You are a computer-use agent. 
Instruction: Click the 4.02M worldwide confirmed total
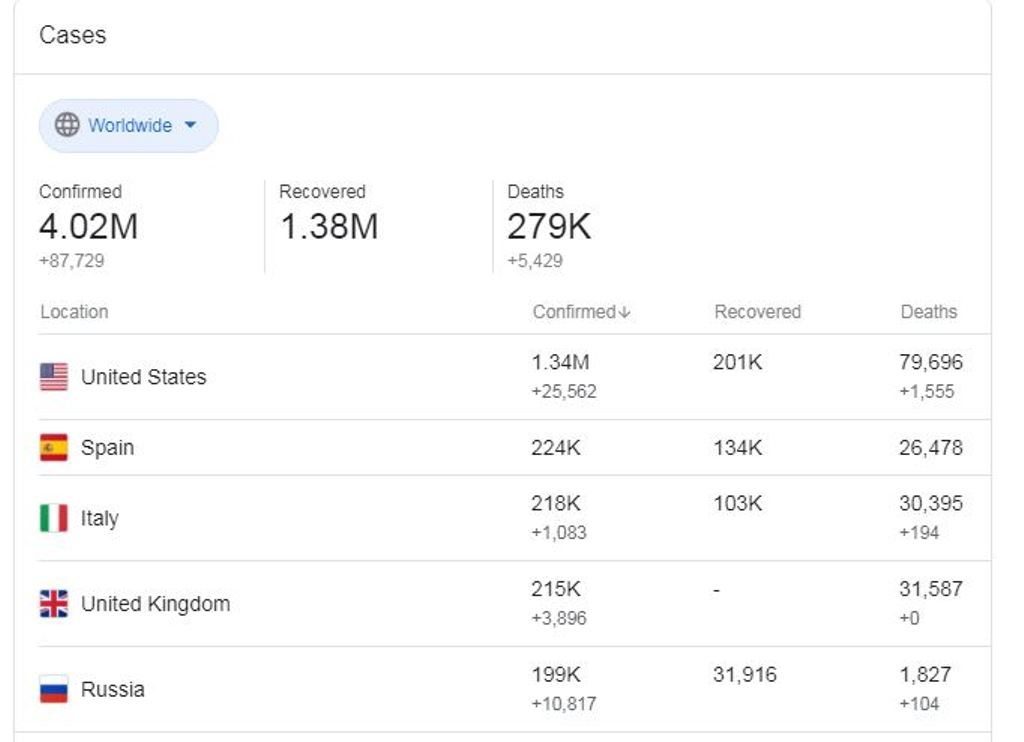tap(88, 227)
